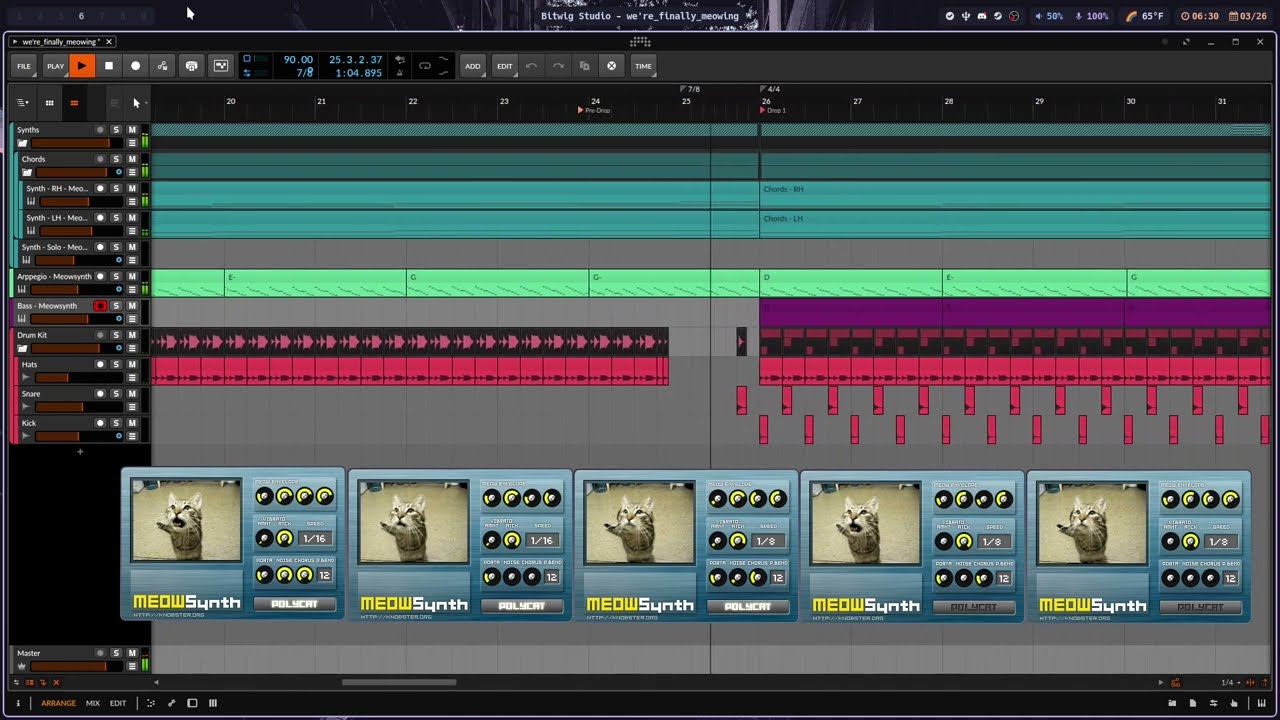Open vibrato speed 1/8 on fourth MeowSynth
1280x720 pixels.
point(992,542)
